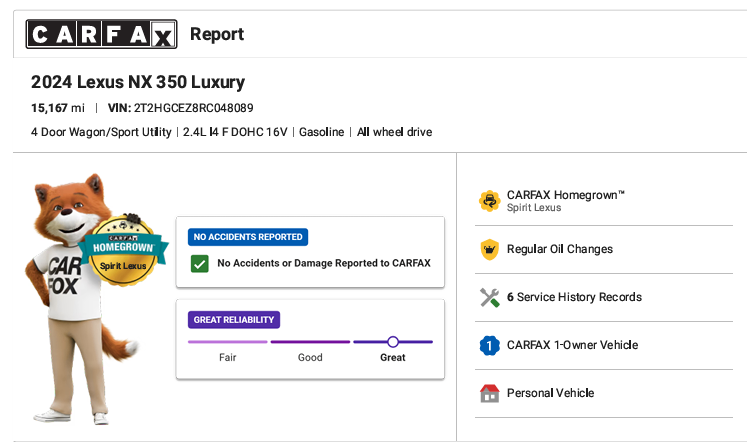
Task: Click the green checkmark for no accidents
Action: [200, 263]
